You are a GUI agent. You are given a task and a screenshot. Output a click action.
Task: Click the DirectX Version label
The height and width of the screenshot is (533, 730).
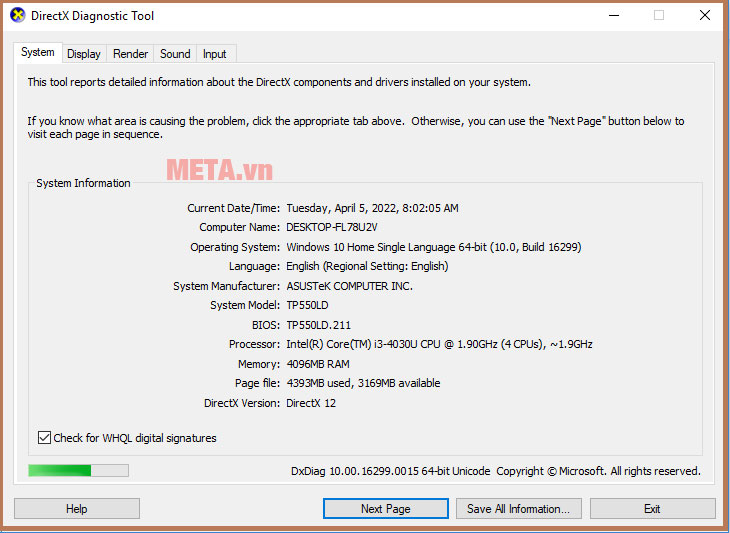tap(242, 403)
